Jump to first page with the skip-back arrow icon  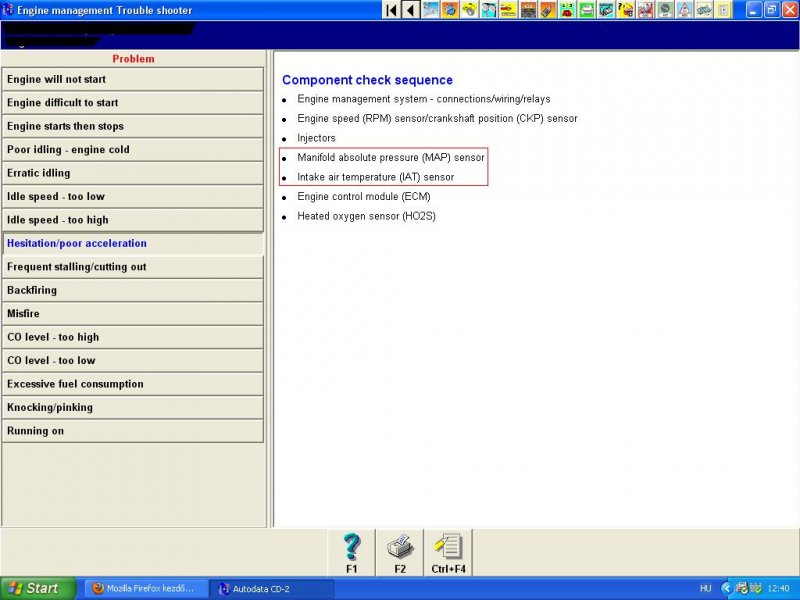tap(391, 10)
